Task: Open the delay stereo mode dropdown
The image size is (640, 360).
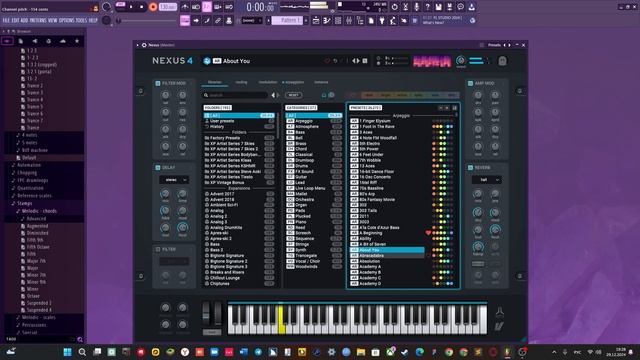Action: tap(174, 180)
